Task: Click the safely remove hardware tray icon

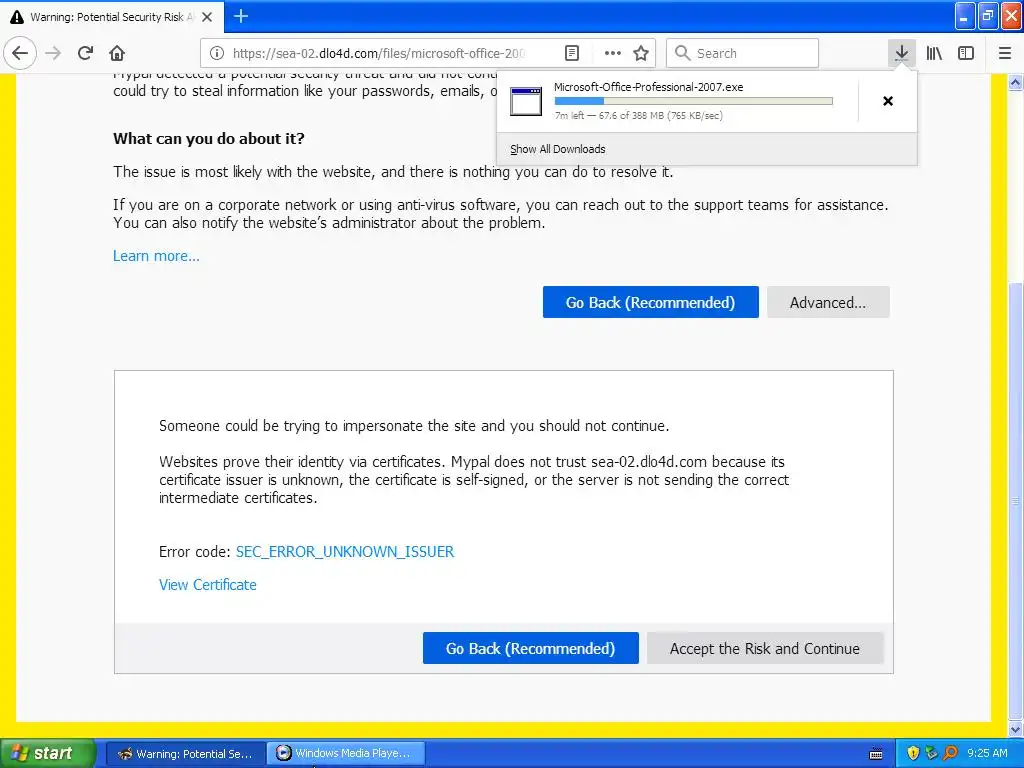Action: (931, 754)
